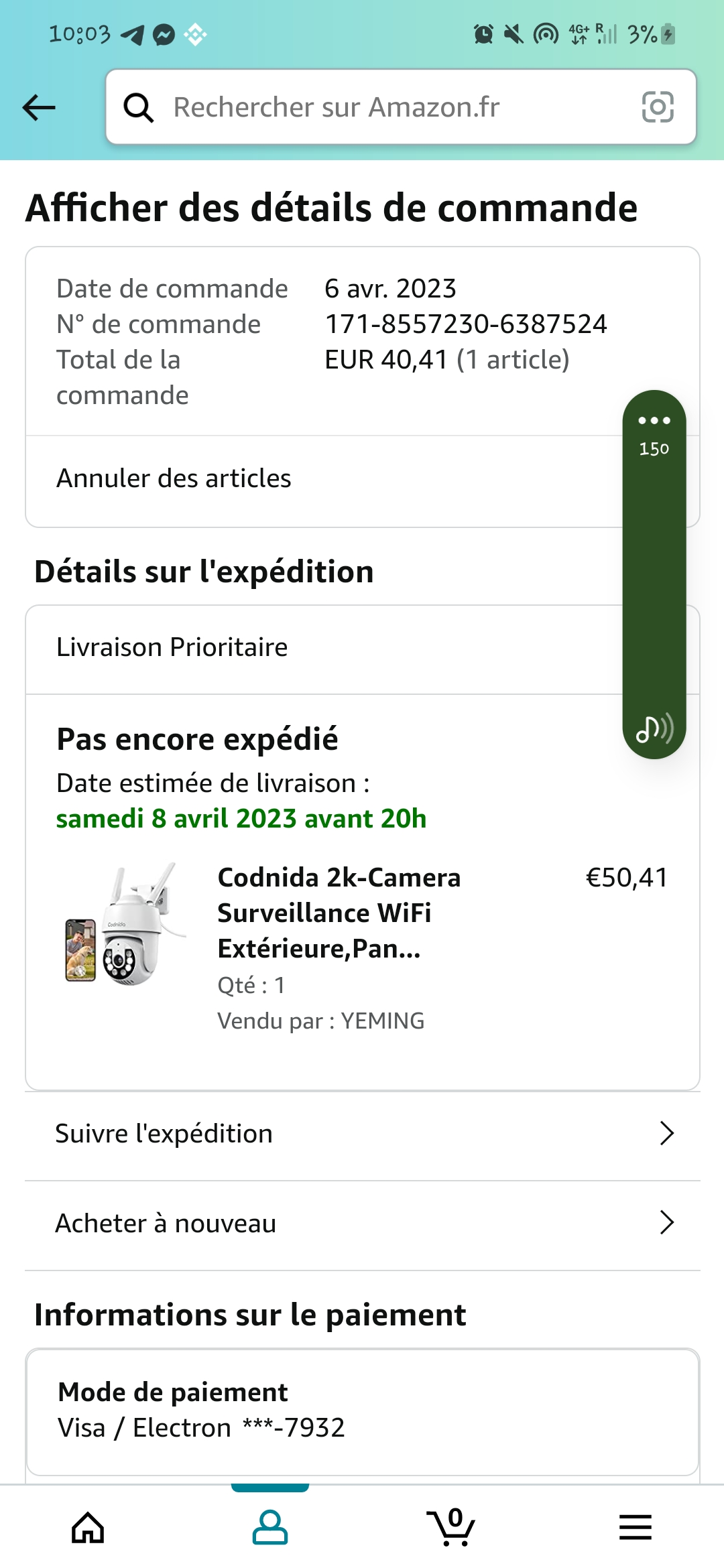Viewport: 724px width, 1568px height.
Task: Tap the green volume slider bar
Action: click(x=654, y=576)
